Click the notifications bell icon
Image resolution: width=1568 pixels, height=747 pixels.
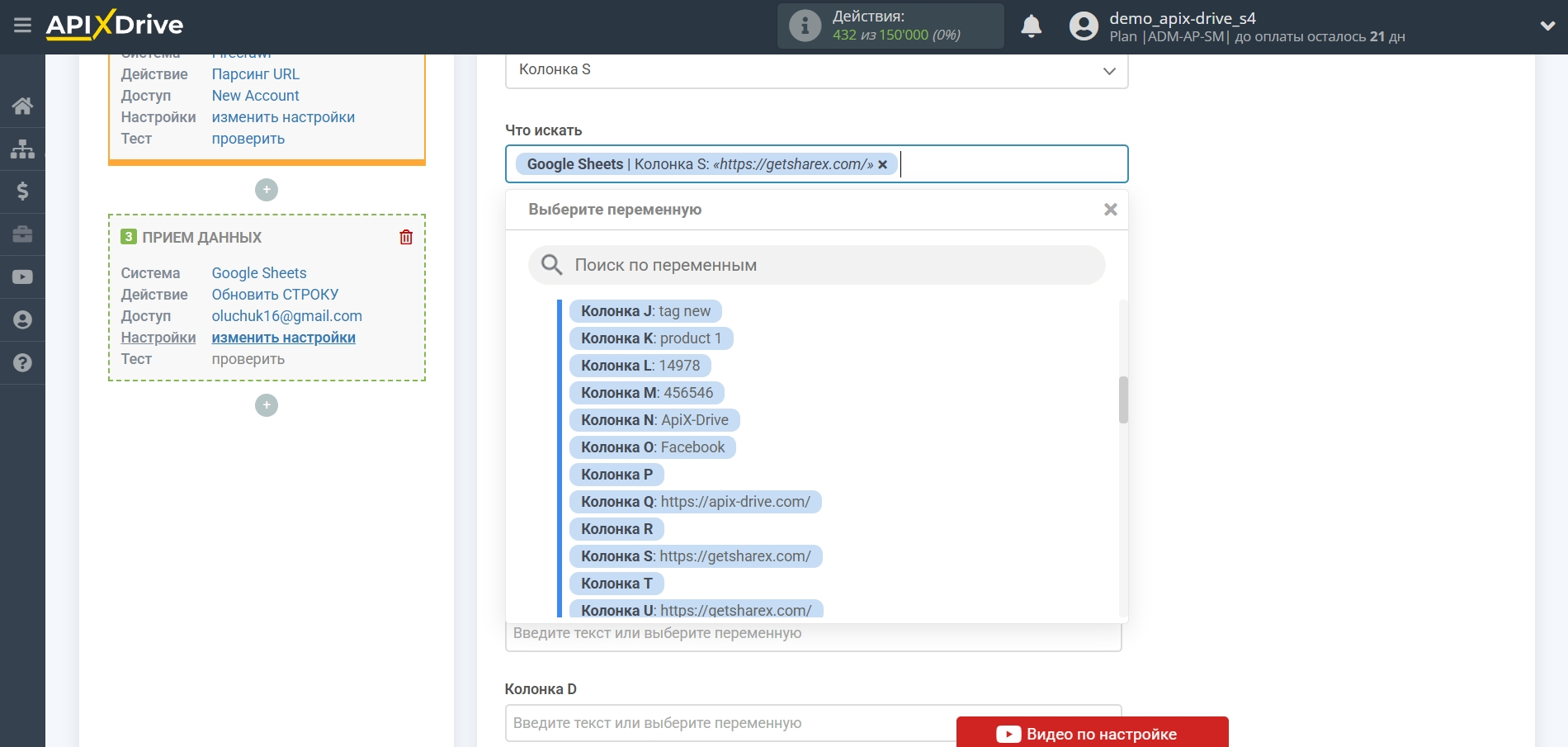click(1031, 26)
